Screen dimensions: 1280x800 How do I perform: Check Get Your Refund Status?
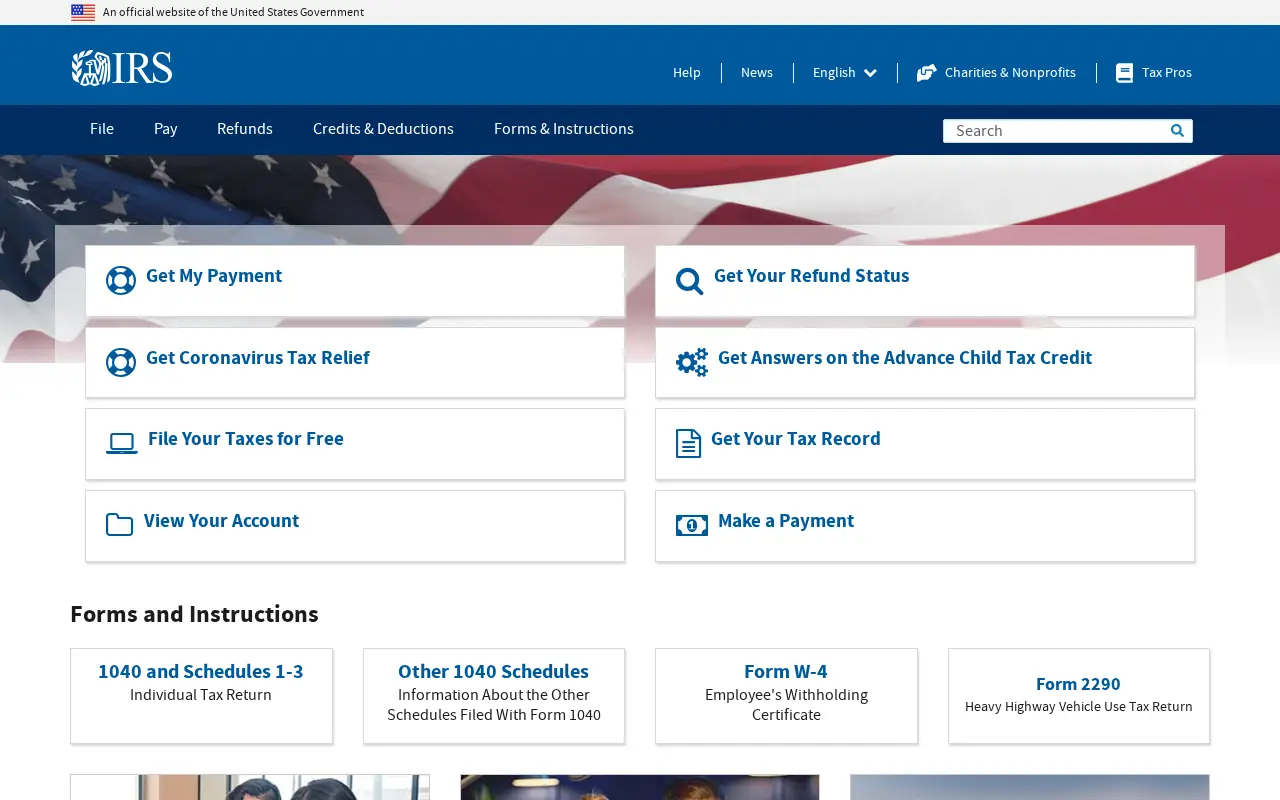point(925,281)
